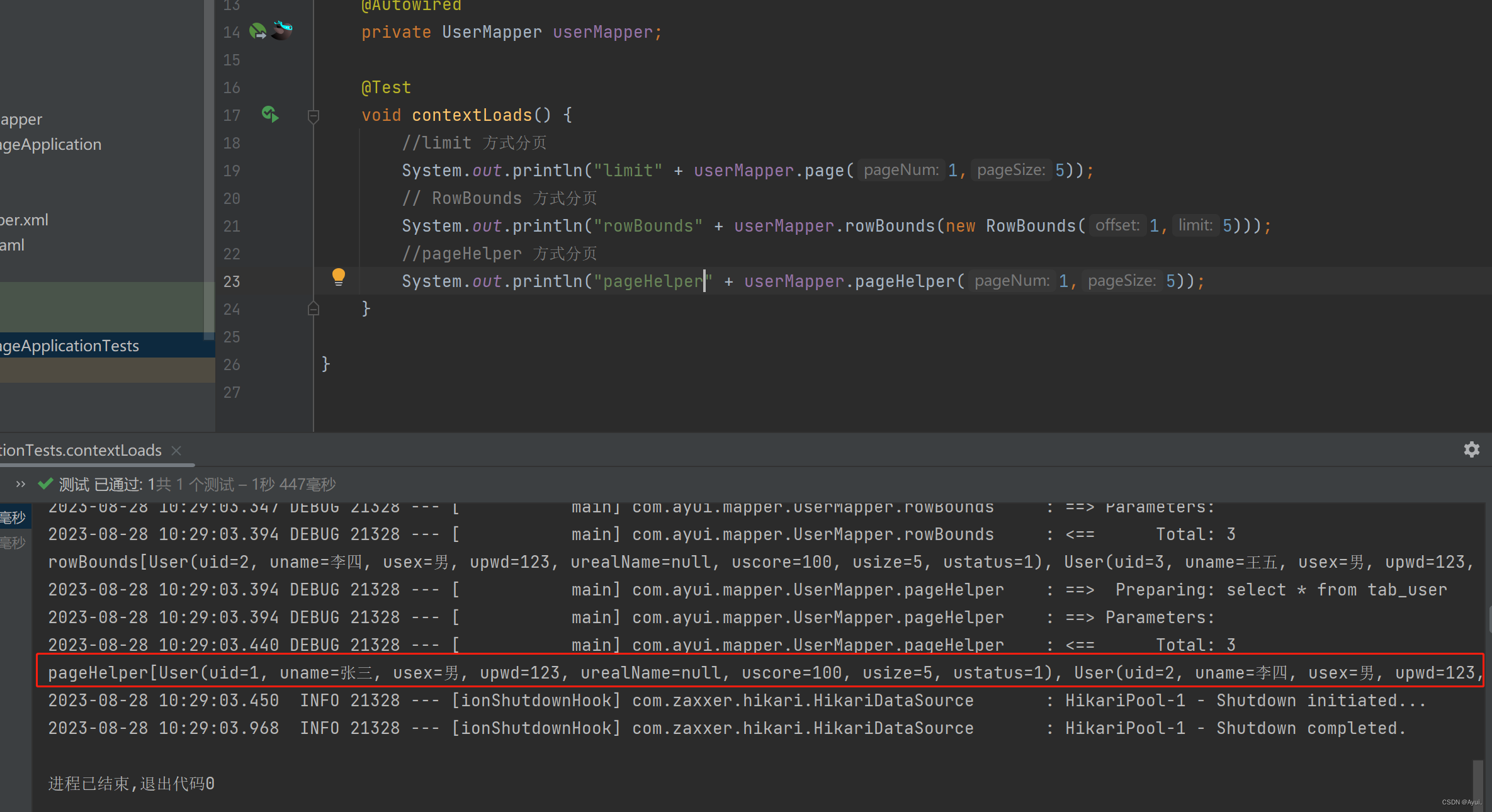Screen dimensions: 1492x812
Task: Select the ApplicationTests file in project tree
Action: click(x=69, y=346)
